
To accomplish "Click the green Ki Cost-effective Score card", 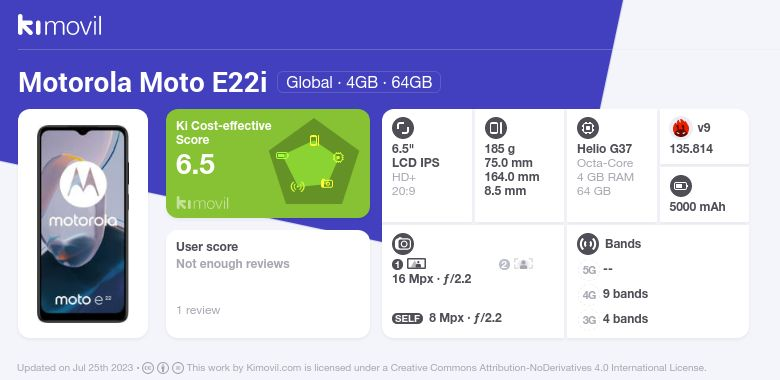I will coord(268,163).
